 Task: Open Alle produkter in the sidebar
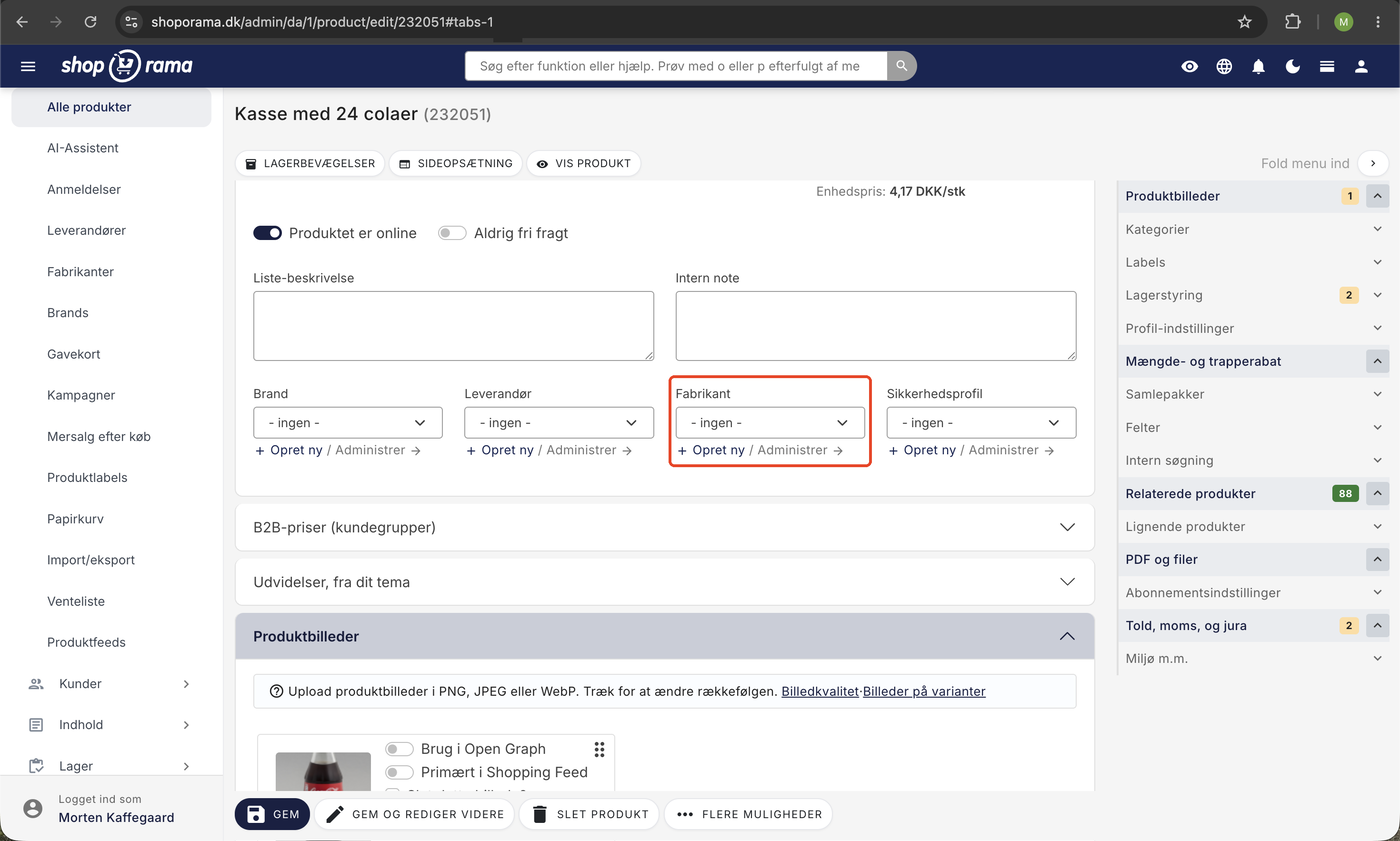(x=111, y=107)
